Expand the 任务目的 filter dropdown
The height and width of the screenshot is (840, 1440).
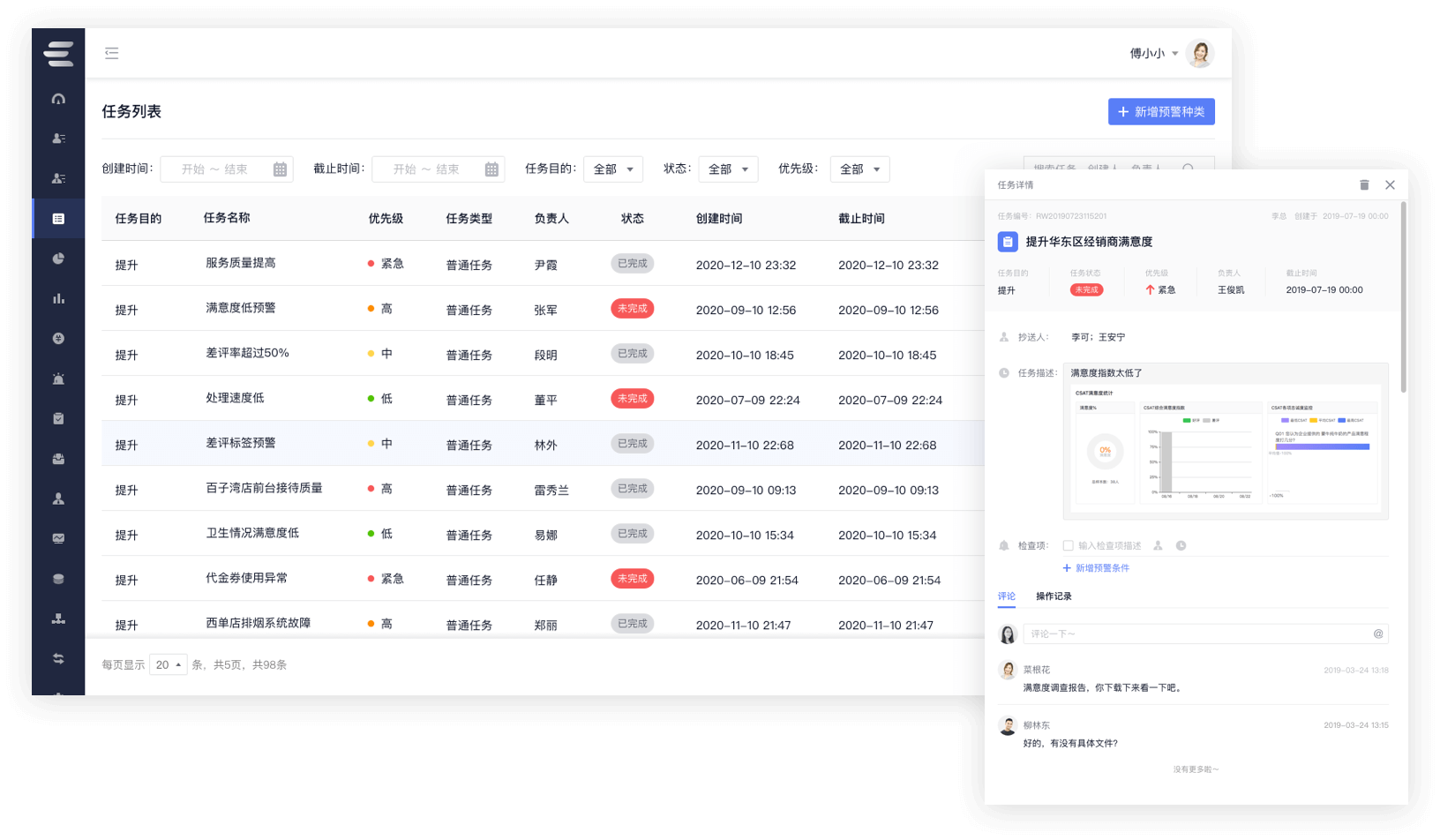click(612, 169)
